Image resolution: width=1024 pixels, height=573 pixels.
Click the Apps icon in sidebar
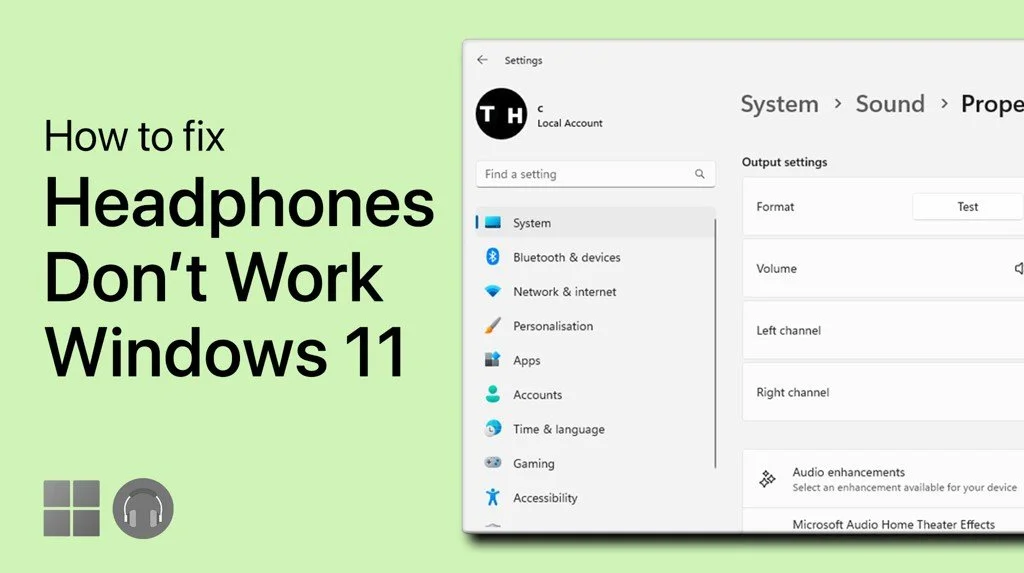493,360
